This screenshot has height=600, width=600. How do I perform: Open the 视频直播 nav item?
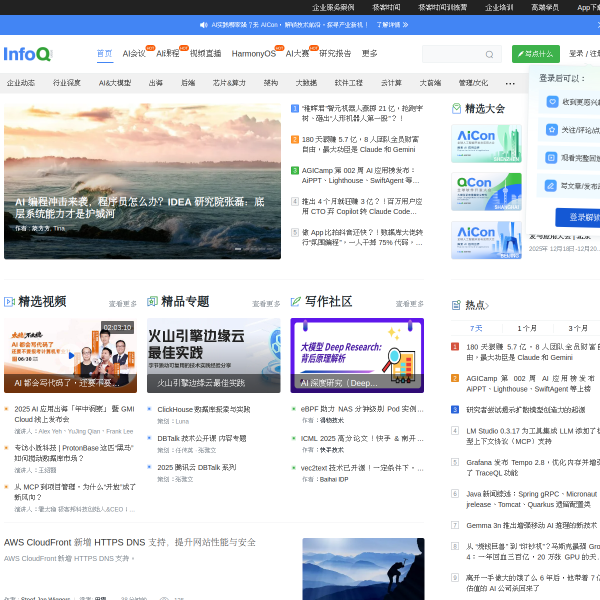(x=205, y=54)
